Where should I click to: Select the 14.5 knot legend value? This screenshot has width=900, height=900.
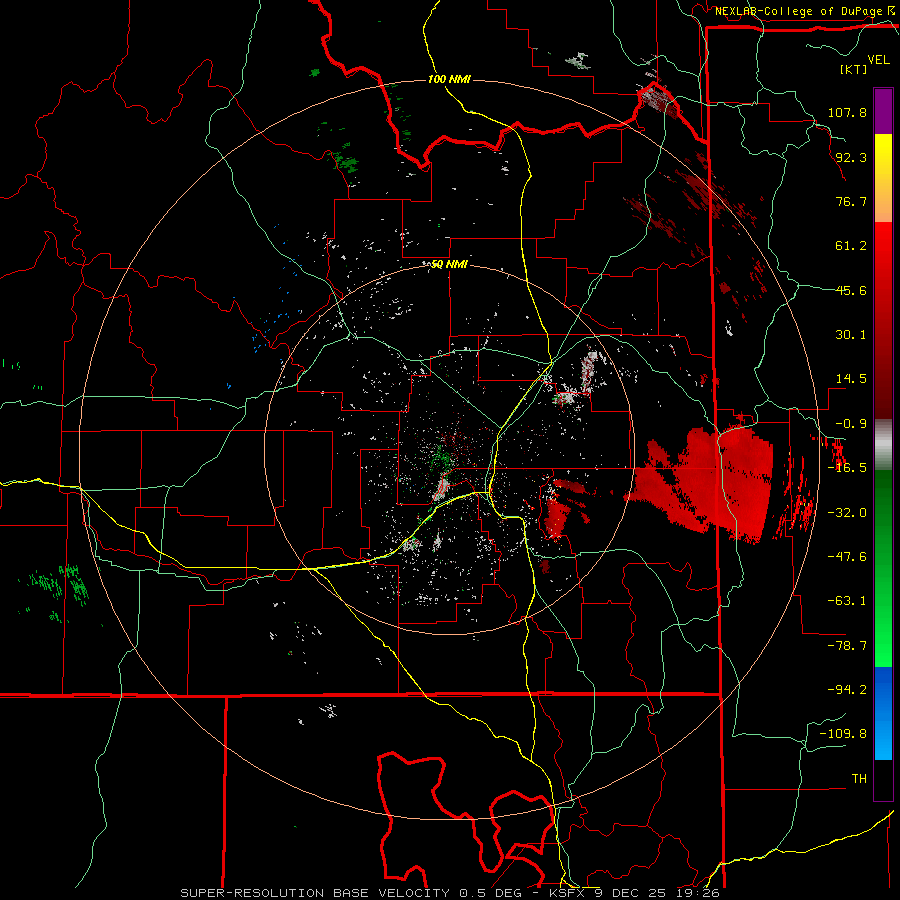(x=851, y=379)
